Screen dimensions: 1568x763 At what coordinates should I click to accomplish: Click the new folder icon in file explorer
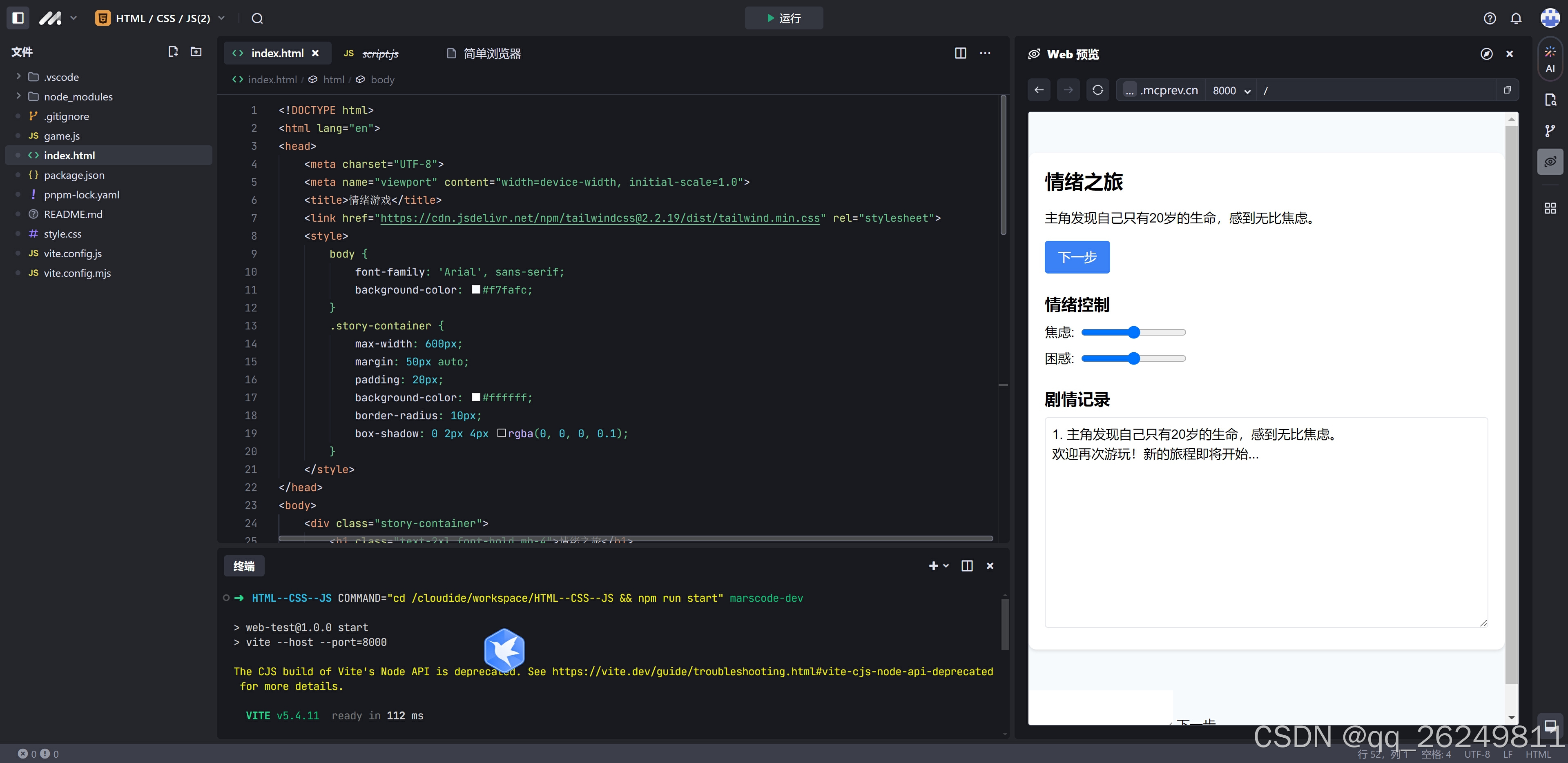[196, 52]
